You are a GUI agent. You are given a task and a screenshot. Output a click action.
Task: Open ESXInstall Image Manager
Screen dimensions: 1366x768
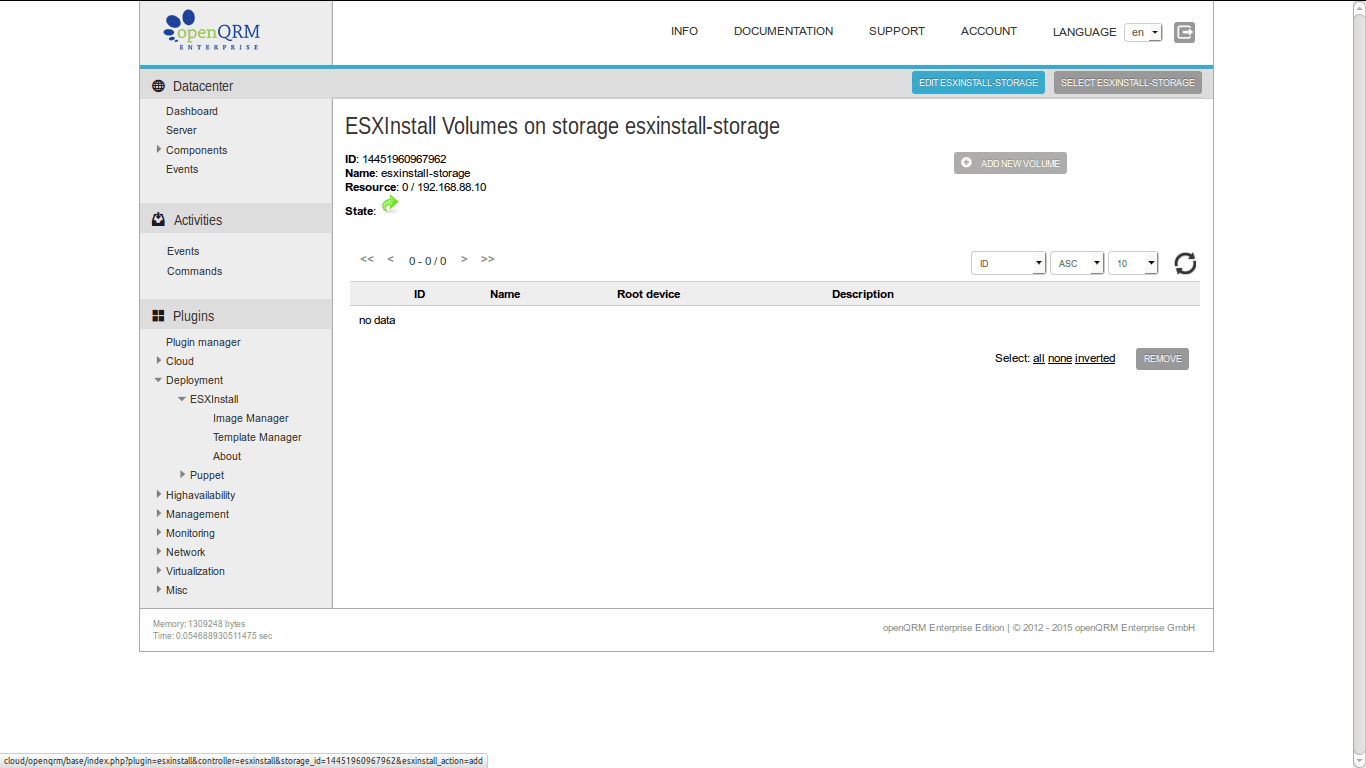click(x=251, y=418)
